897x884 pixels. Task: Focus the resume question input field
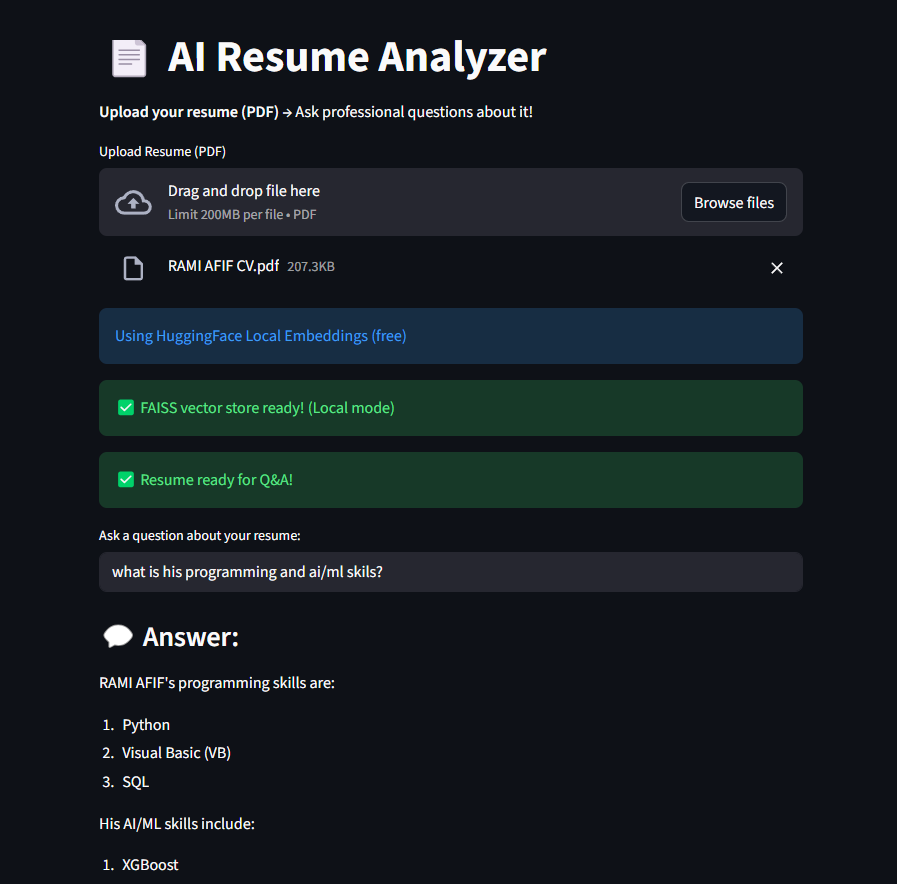[x=451, y=572]
